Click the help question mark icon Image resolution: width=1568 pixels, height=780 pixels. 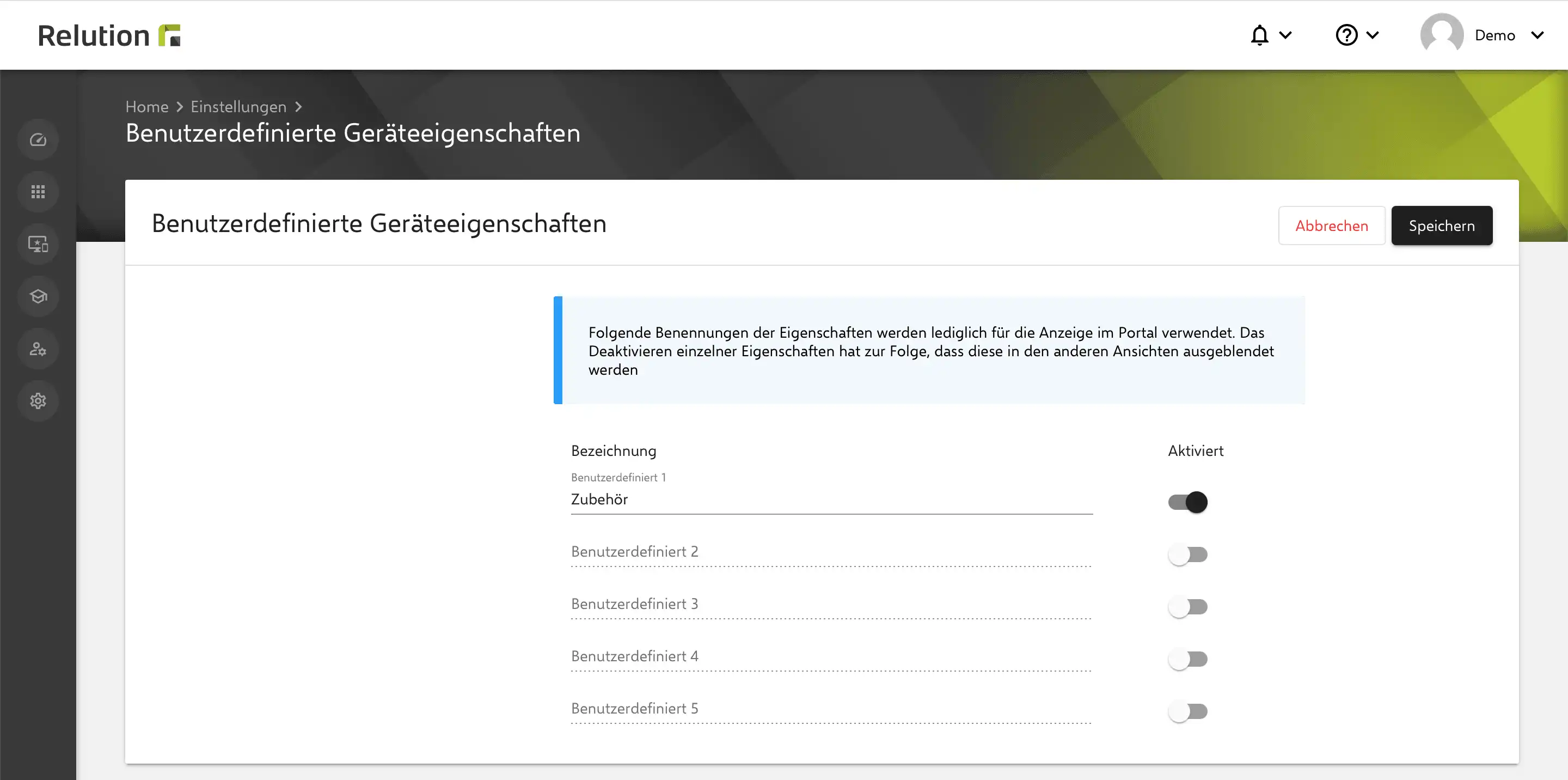point(1346,35)
